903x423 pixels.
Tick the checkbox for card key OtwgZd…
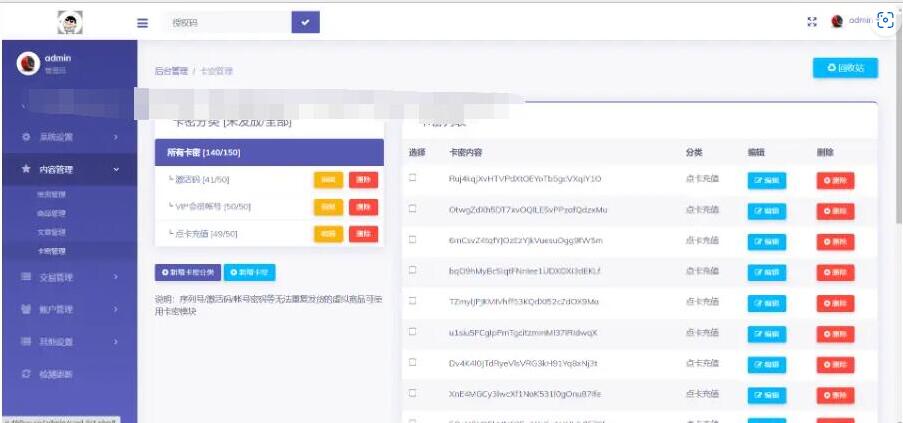tap(412, 209)
